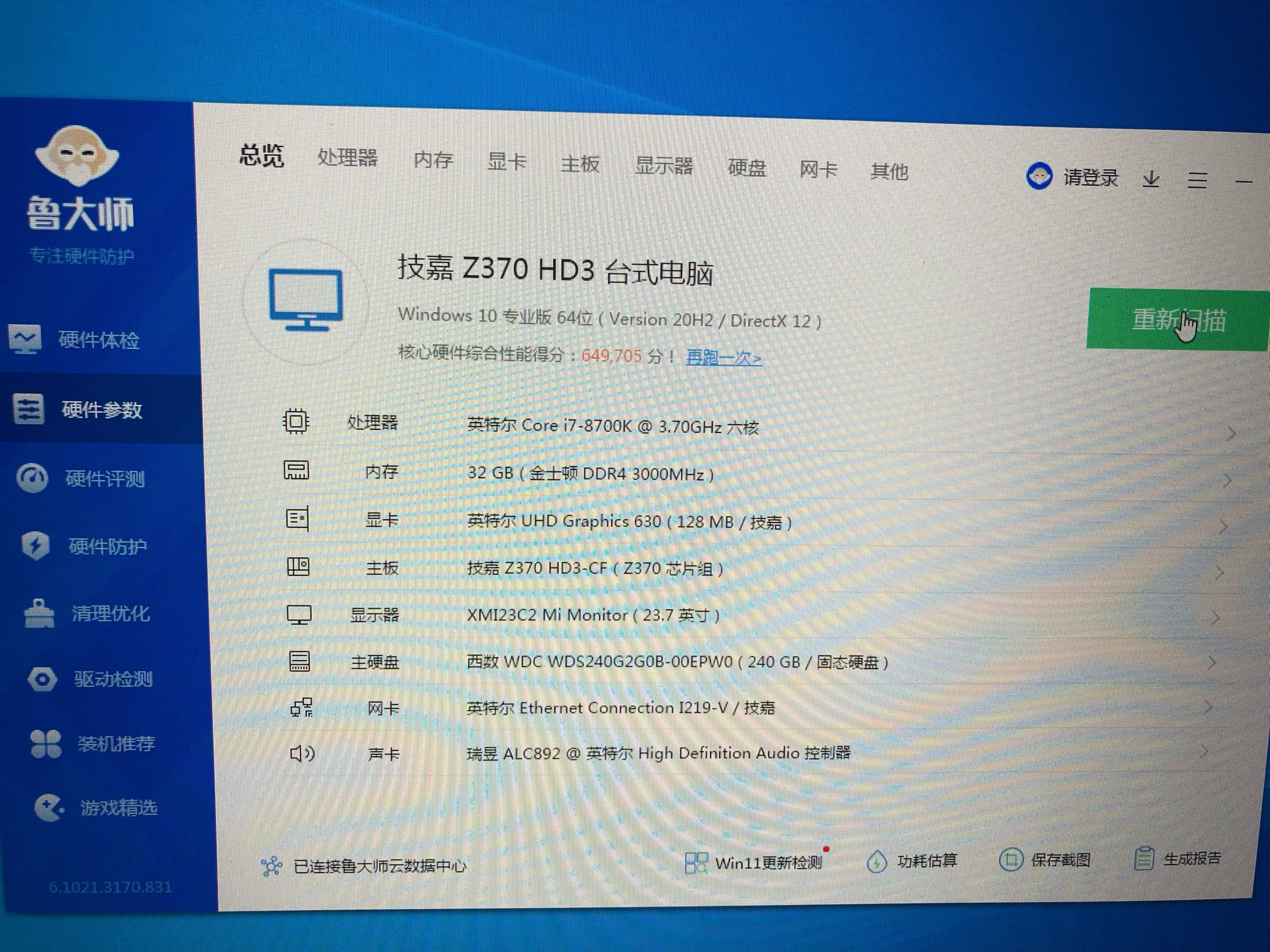The height and width of the screenshot is (952, 1270).
Task: Click the 32 GB 金士顿 DDR4 text
Action: [590, 473]
